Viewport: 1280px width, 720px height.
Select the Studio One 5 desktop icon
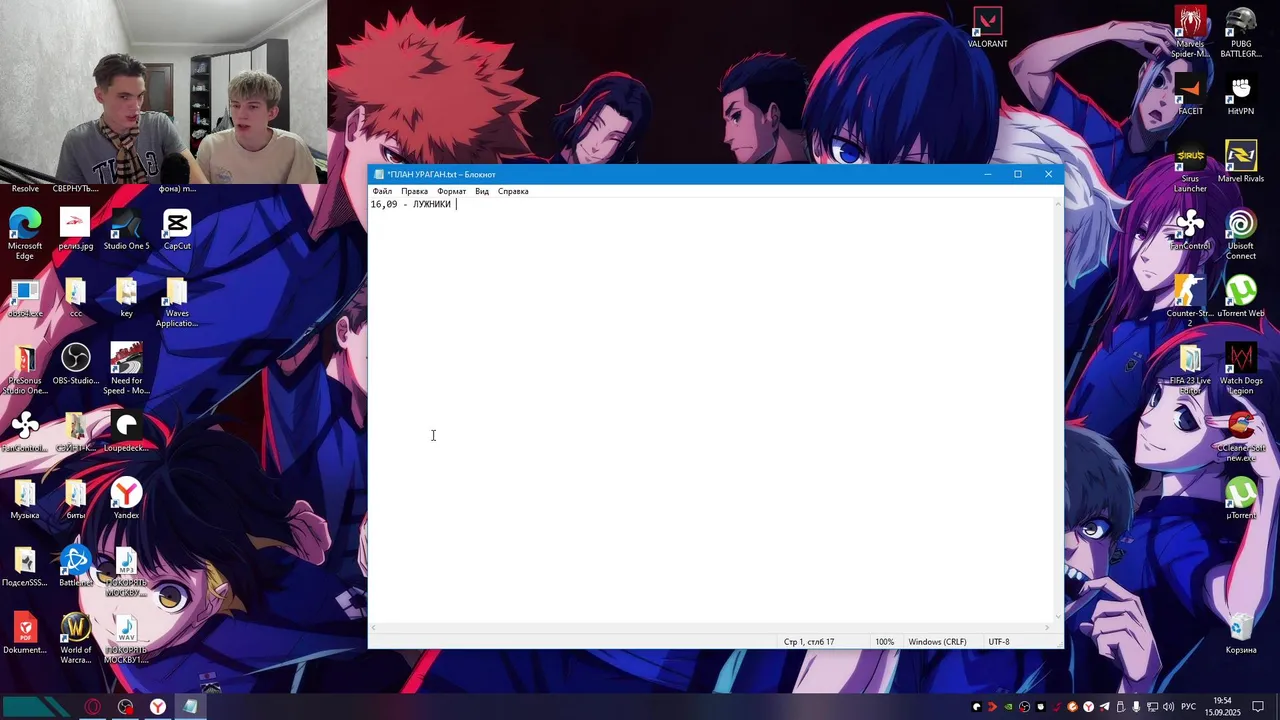point(126,229)
